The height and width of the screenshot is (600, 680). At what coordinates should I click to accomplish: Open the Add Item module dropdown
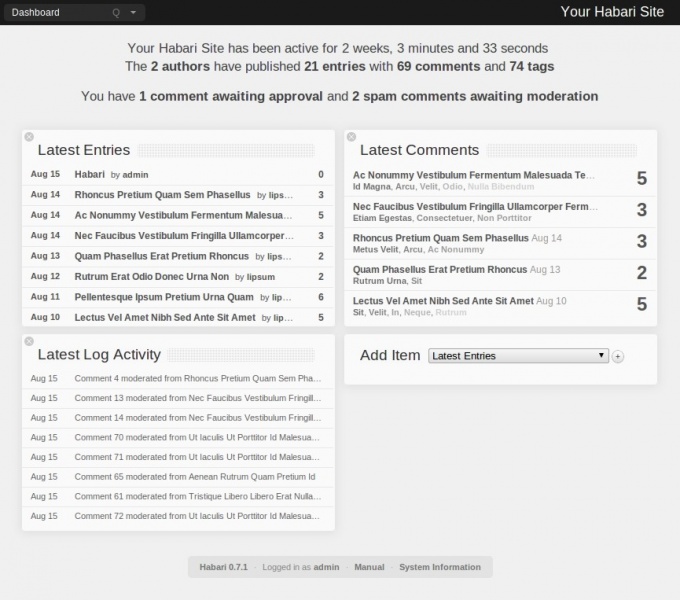(x=518, y=356)
